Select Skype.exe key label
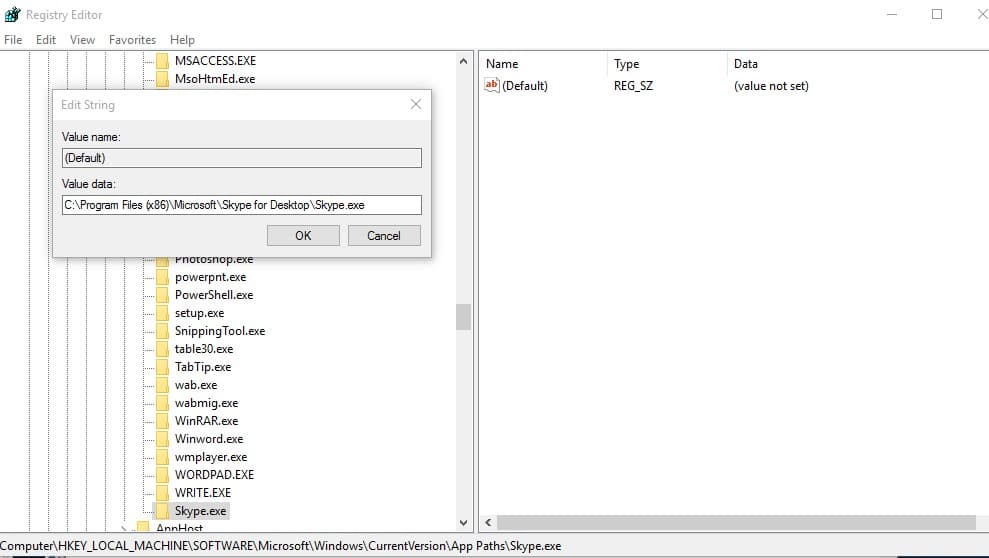The image size is (989, 558). 201,511
